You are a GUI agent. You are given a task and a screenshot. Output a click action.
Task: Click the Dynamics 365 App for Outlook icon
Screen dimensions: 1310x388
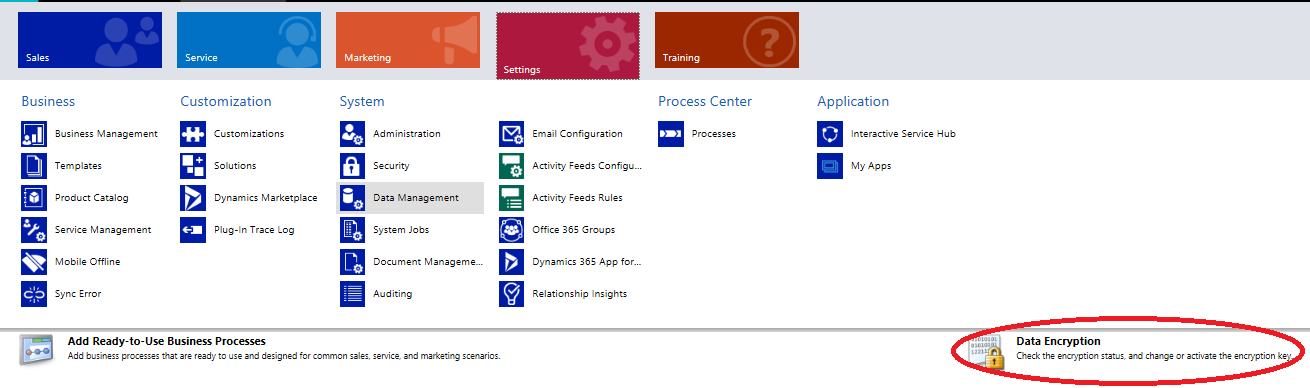(x=512, y=262)
